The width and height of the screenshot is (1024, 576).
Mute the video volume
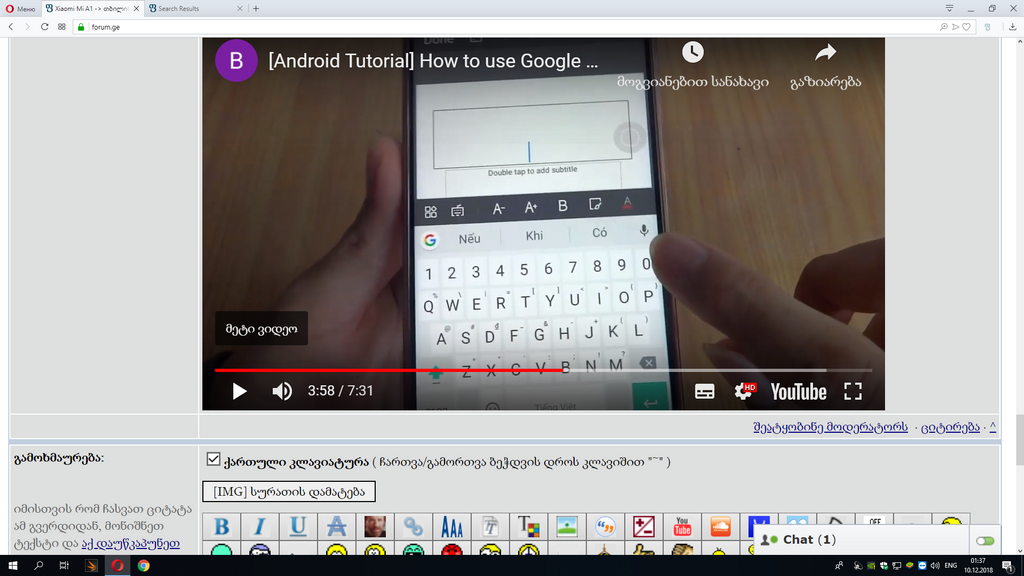pos(281,391)
